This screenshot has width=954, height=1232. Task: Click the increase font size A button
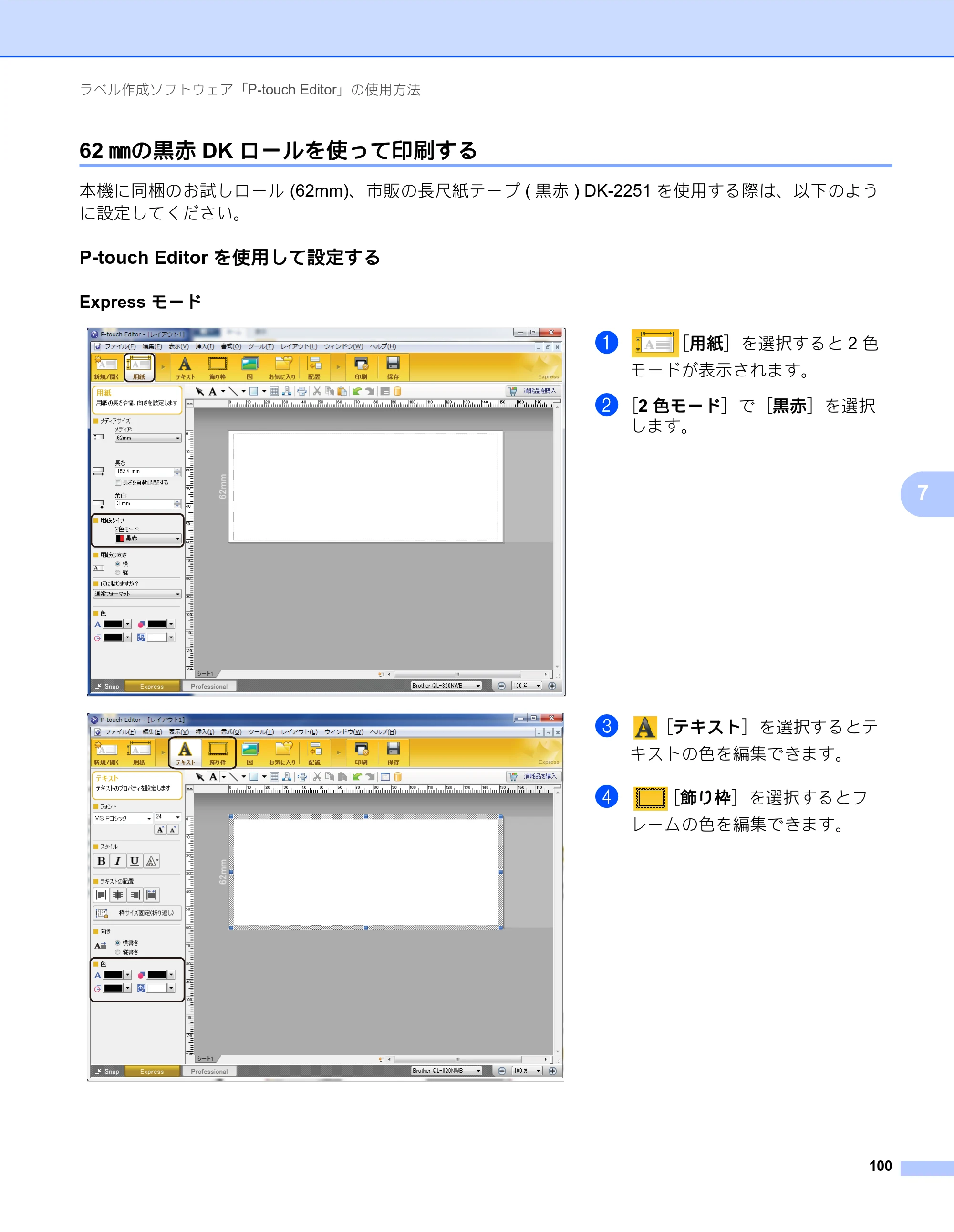160,830
